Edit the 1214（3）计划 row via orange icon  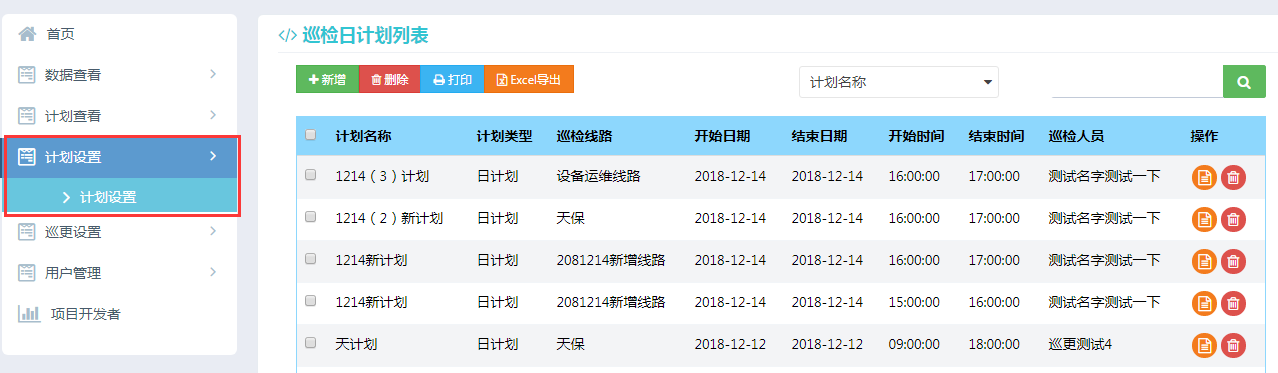1204,177
